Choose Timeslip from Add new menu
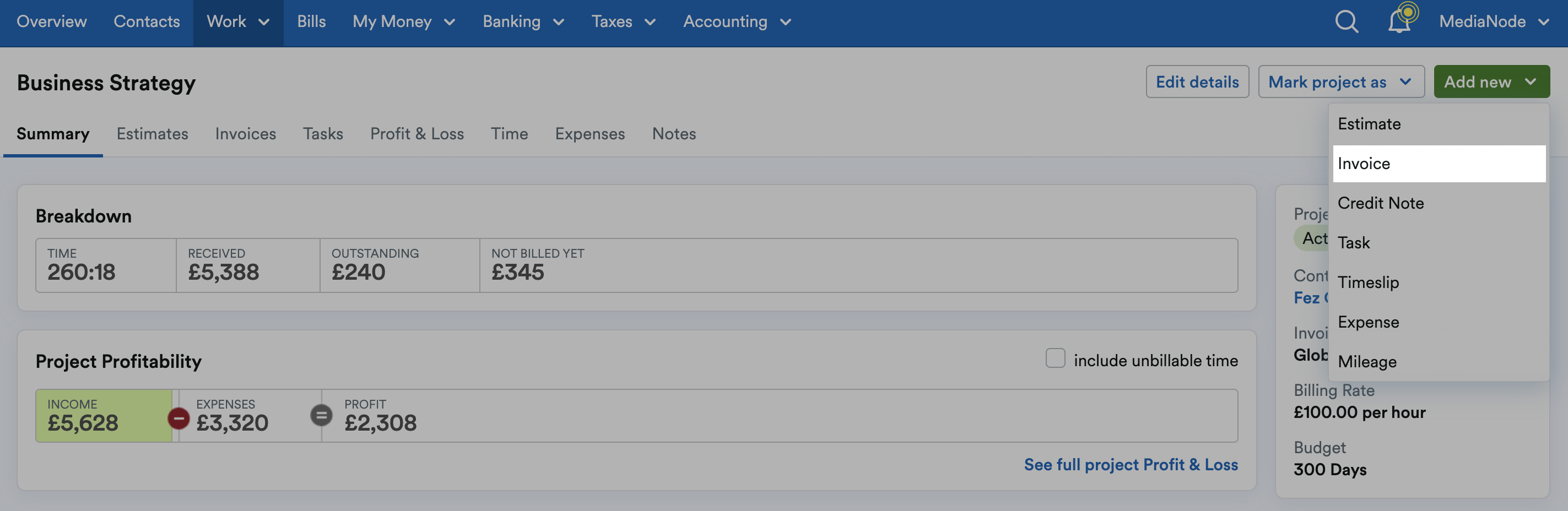 pyautogui.click(x=1439, y=282)
